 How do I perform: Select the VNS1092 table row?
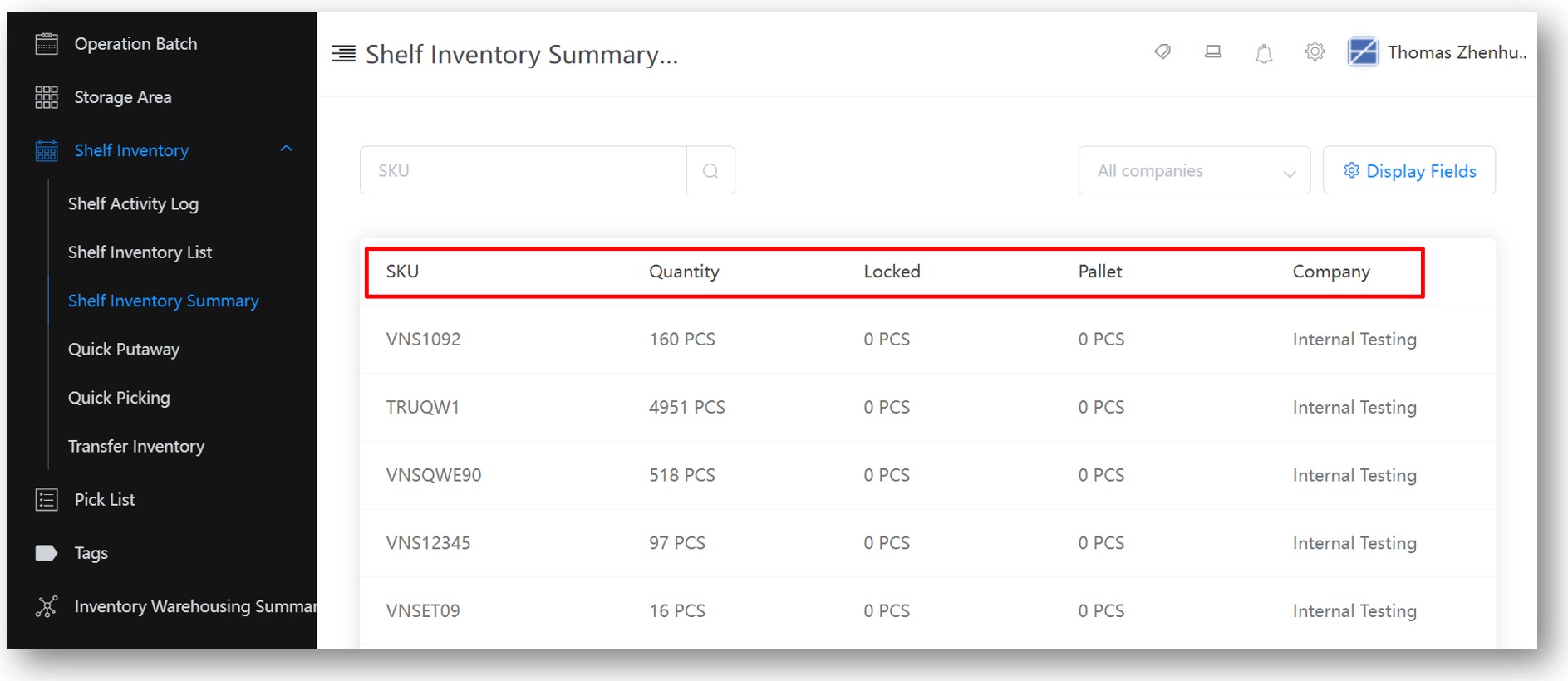click(927, 339)
